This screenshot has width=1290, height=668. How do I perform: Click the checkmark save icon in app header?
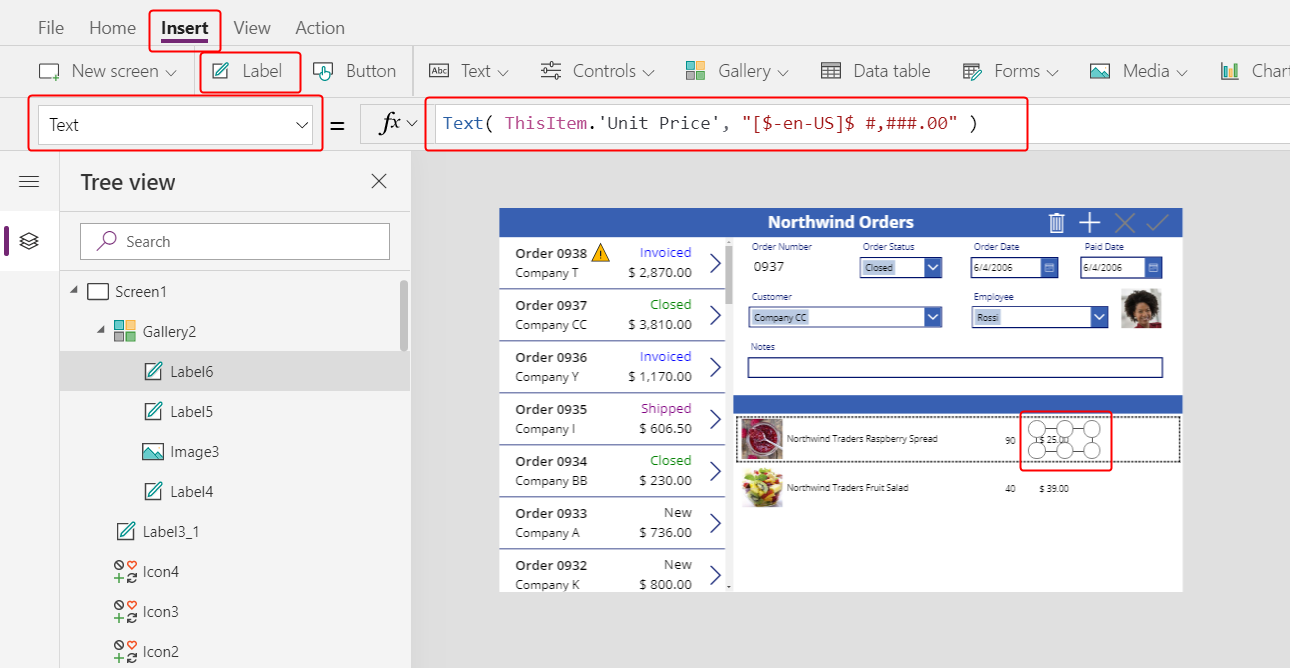pyautogui.click(x=1158, y=223)
